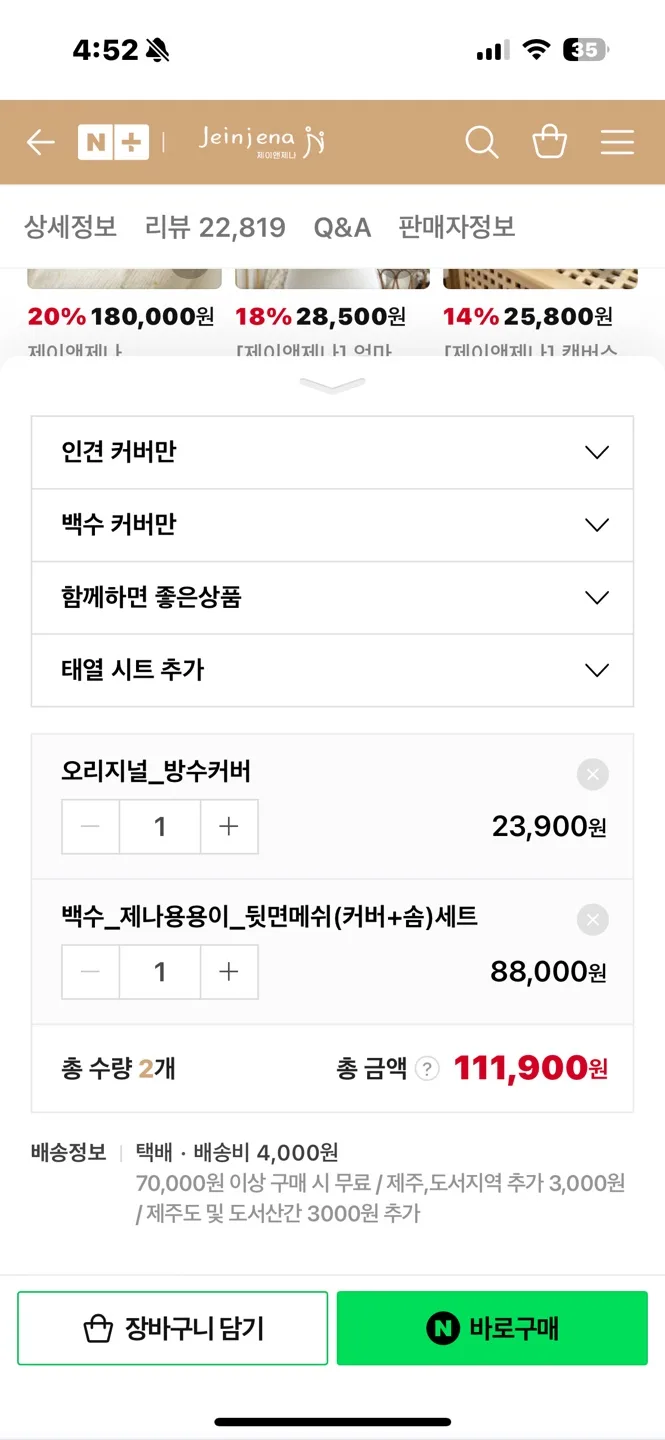
Task: Tap the 장바구니 담기 button
Action: pyautogui.click(x=172, y=1328)
